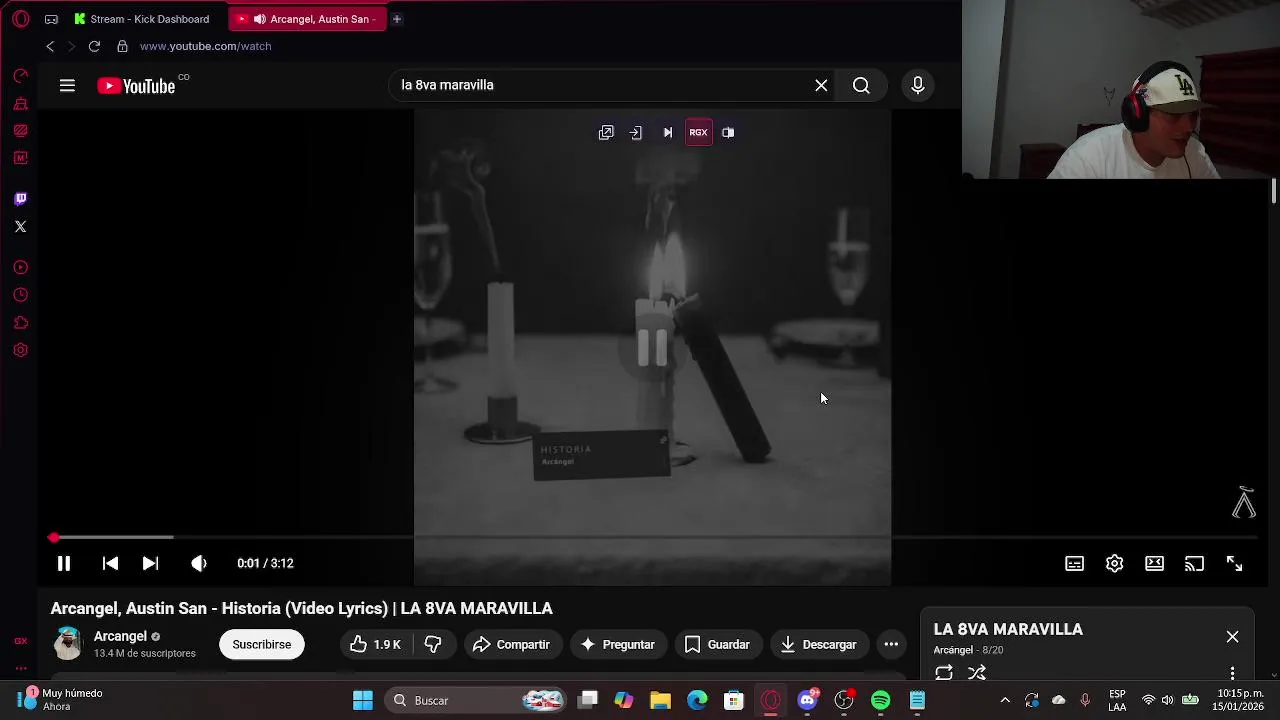Open Extensions cube icon in the sidebar

tap(20, 323)
